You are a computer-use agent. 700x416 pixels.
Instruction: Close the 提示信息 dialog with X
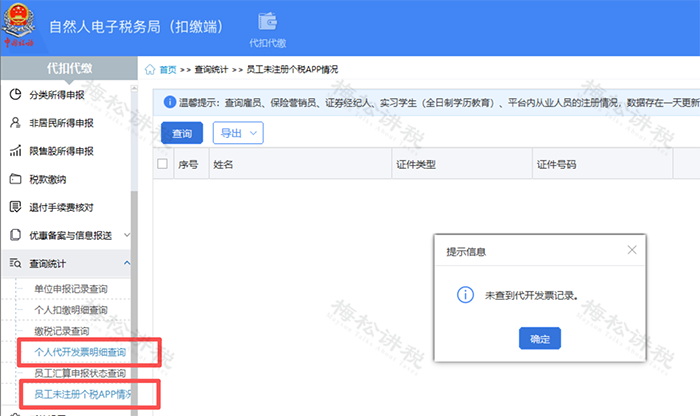tap(630, 250)
